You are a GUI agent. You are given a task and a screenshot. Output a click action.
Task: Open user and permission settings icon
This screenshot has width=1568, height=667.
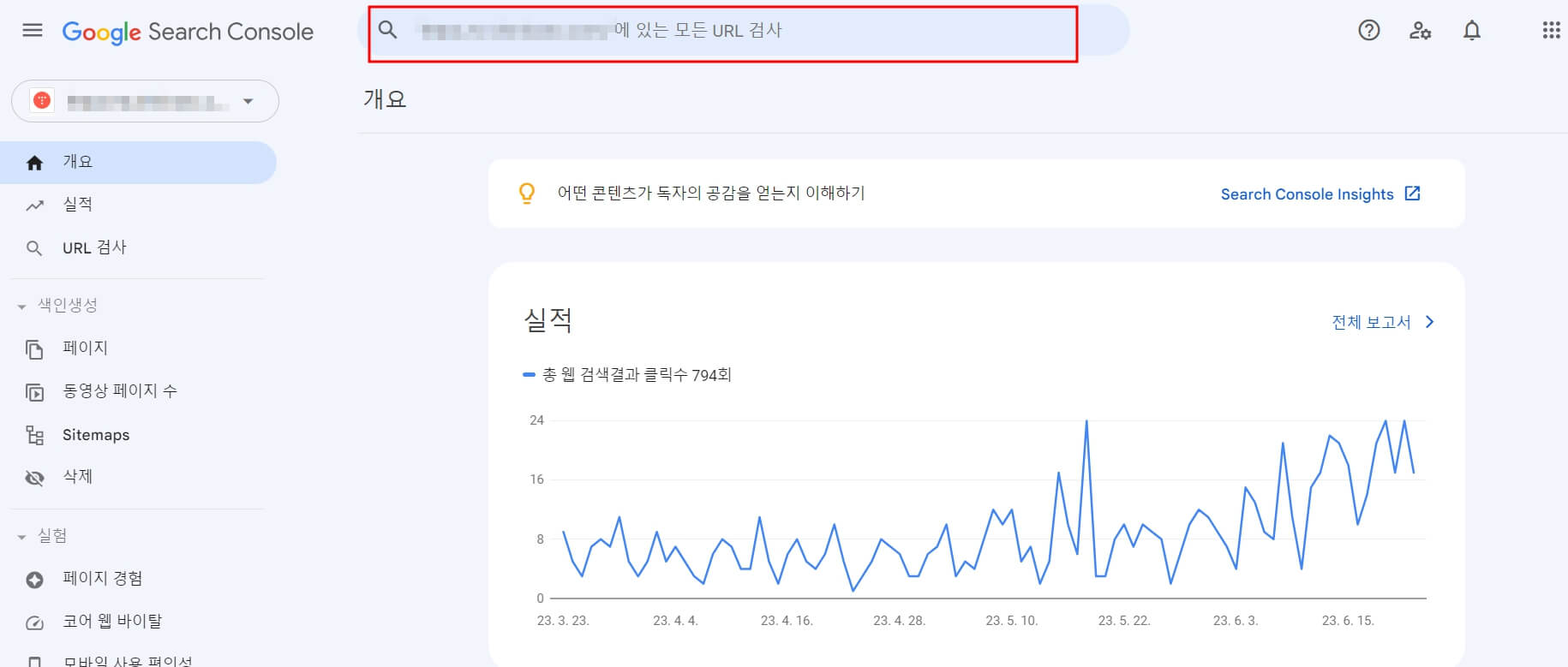(x=1420, y=31)
